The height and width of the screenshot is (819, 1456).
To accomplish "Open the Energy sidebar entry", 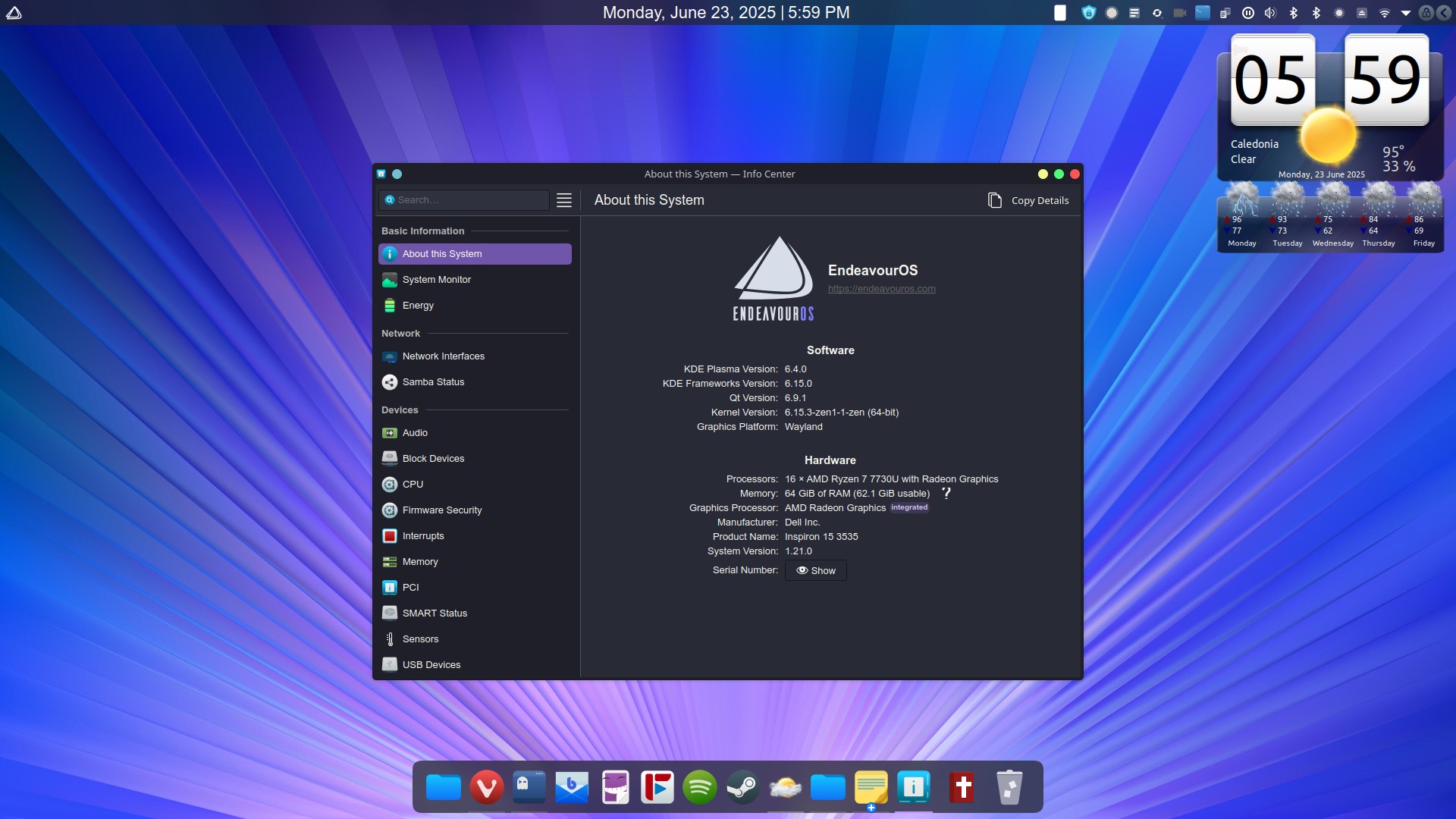I will click(x=418, y=306).
